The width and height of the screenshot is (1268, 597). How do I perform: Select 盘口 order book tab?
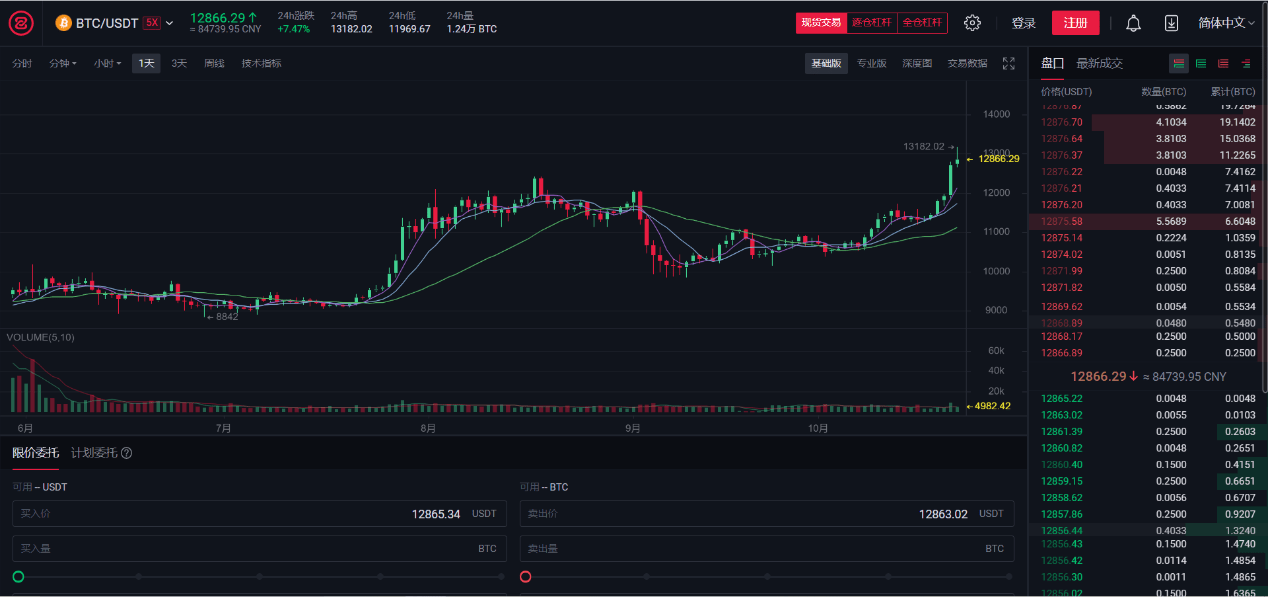click(1052, 63)
